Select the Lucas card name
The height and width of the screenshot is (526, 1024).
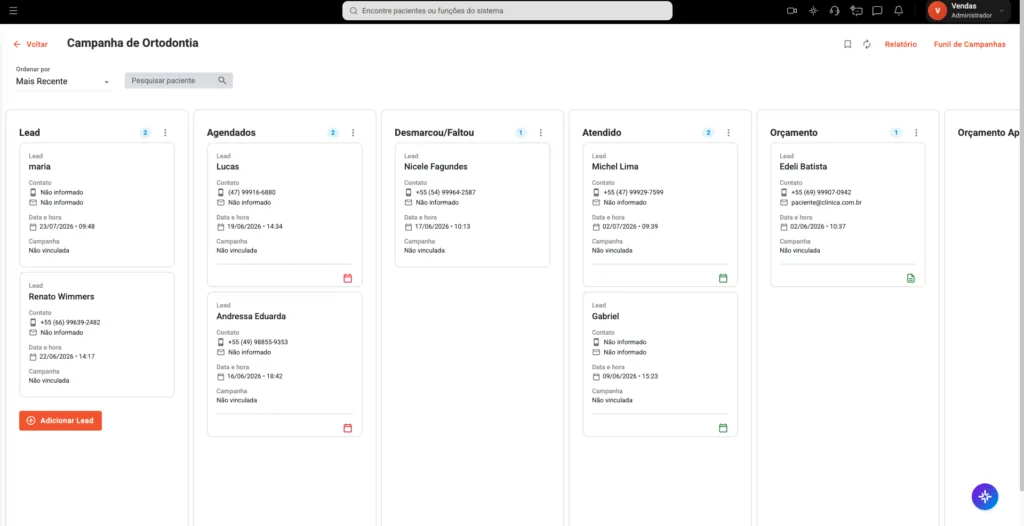pos(228,167)
